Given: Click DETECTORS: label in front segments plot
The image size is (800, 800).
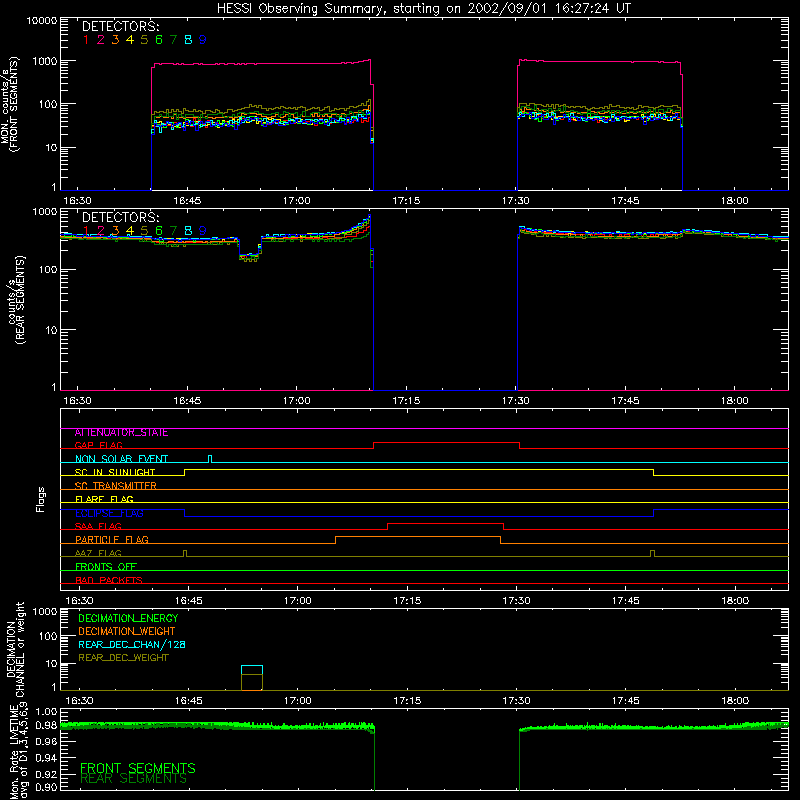Looking at the screenshot, I should click(120, 26).
